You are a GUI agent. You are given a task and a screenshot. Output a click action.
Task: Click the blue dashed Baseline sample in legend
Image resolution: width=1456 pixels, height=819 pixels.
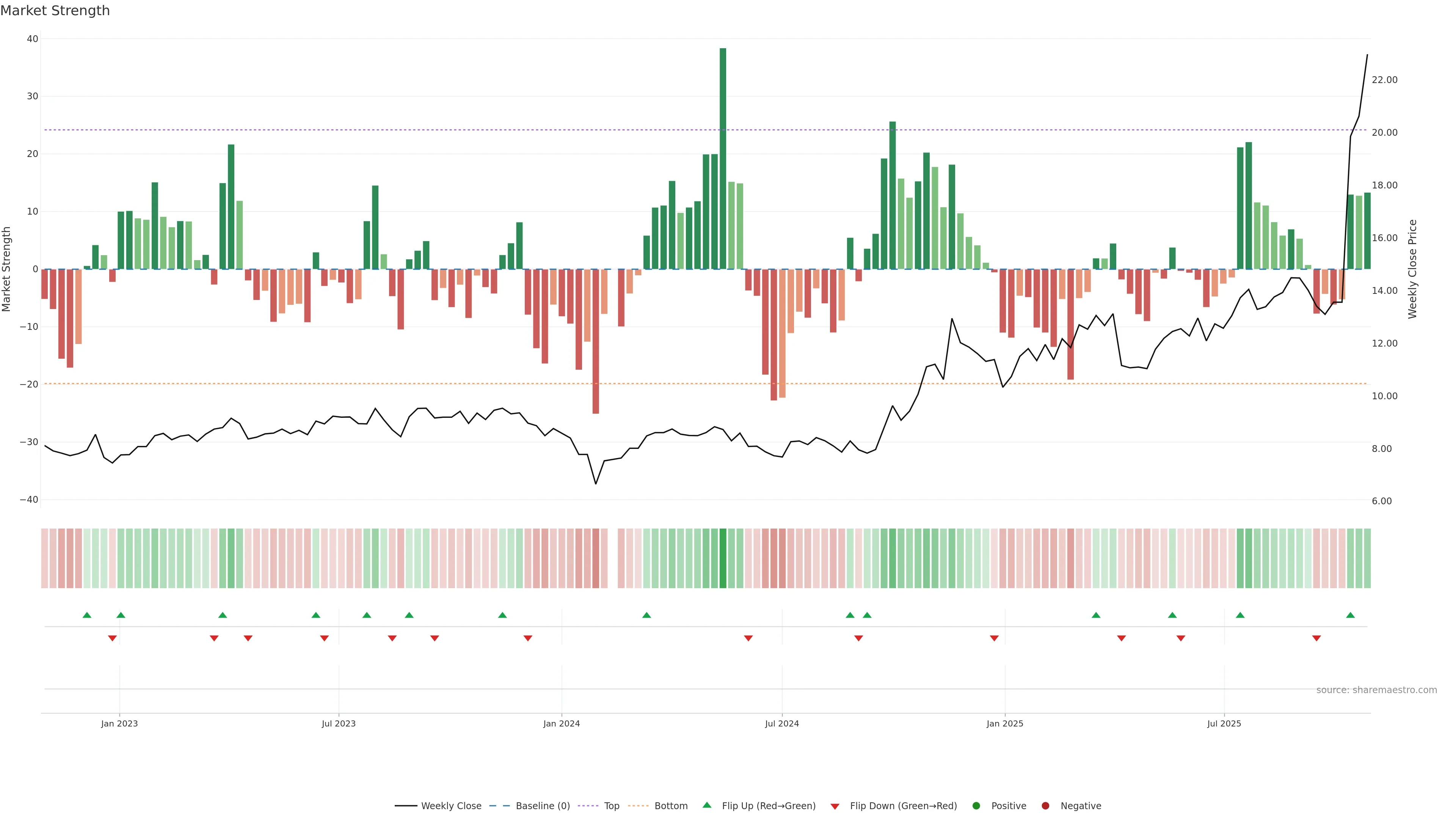coord(499,806)
